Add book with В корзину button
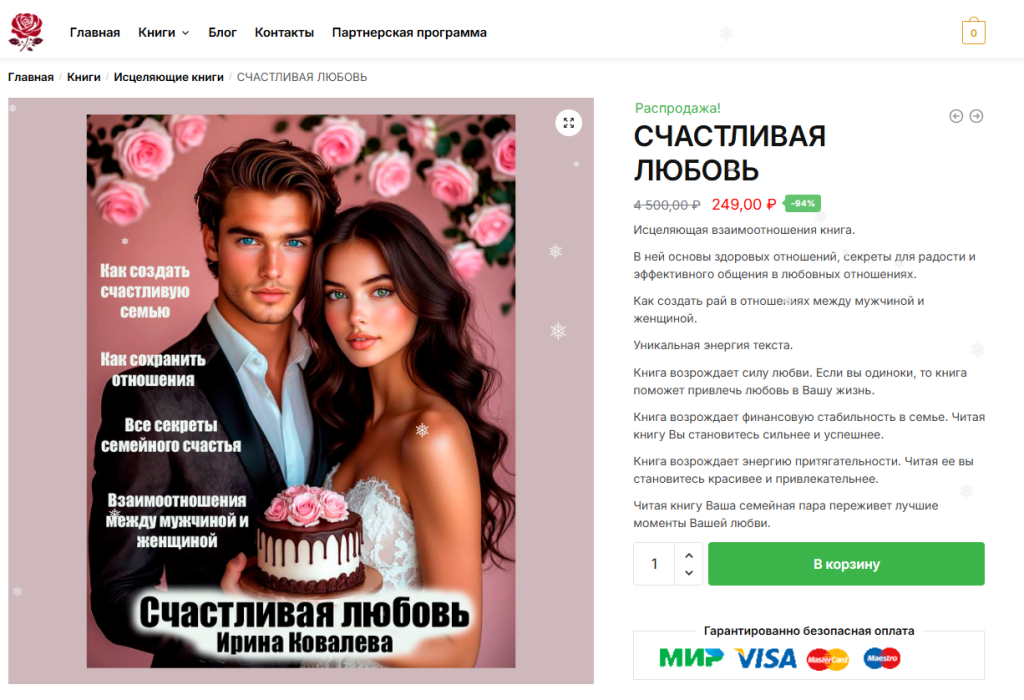The image size is (1024, 700). click(x=846, y=564)
